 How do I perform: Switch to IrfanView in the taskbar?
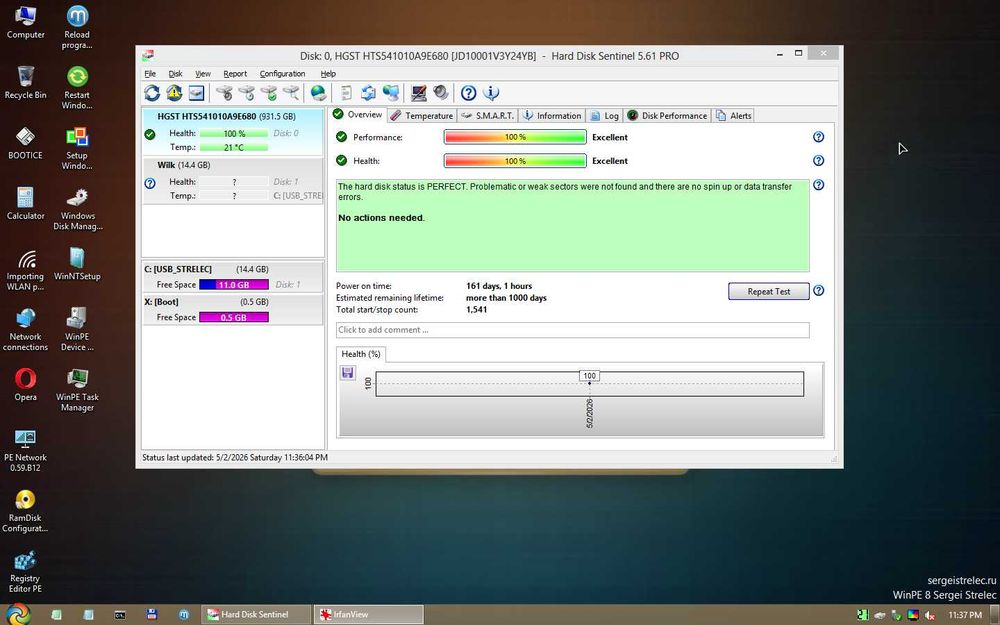[369, 615]
